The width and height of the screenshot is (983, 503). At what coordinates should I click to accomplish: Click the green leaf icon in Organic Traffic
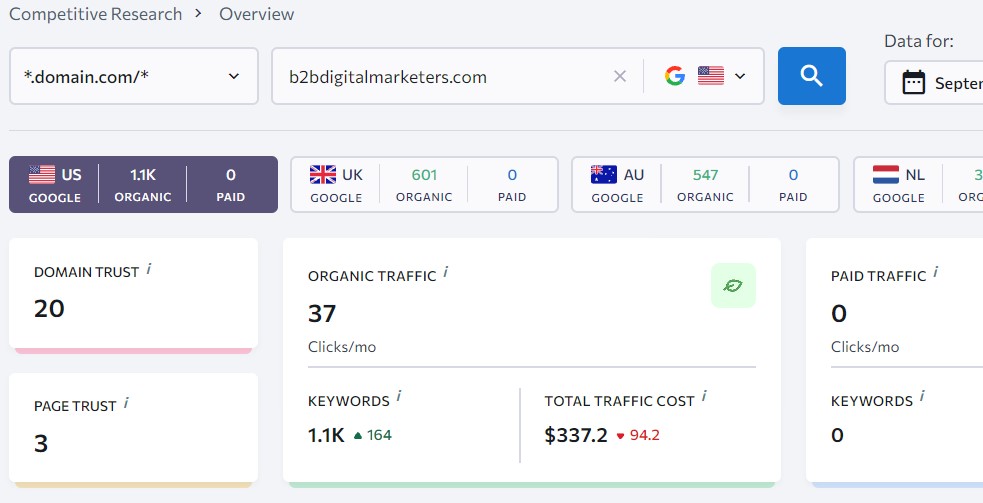733,285
